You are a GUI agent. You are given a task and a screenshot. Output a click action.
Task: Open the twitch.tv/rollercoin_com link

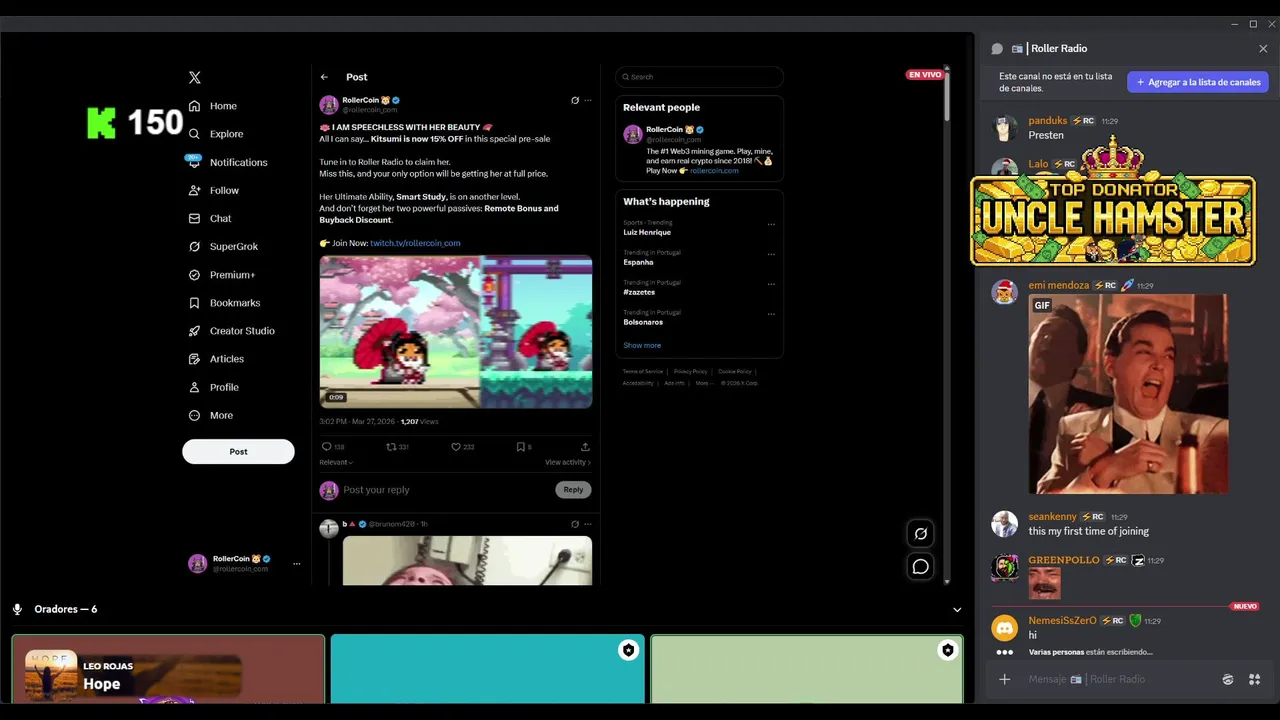coord(415,243)
